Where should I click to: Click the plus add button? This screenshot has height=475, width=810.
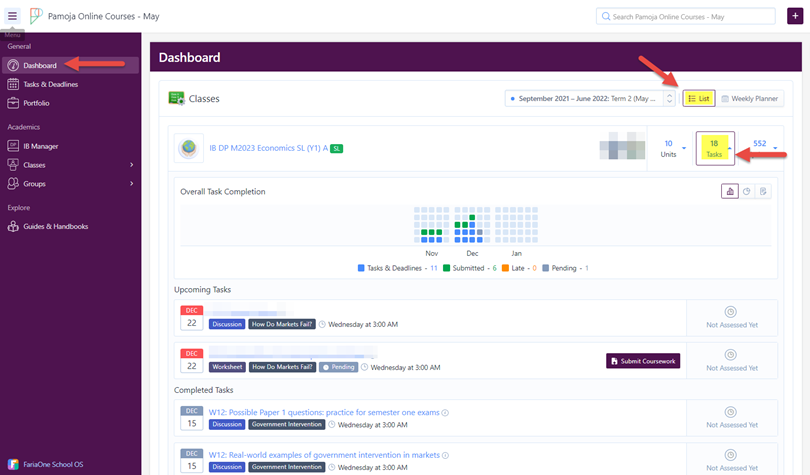[795, 16]
